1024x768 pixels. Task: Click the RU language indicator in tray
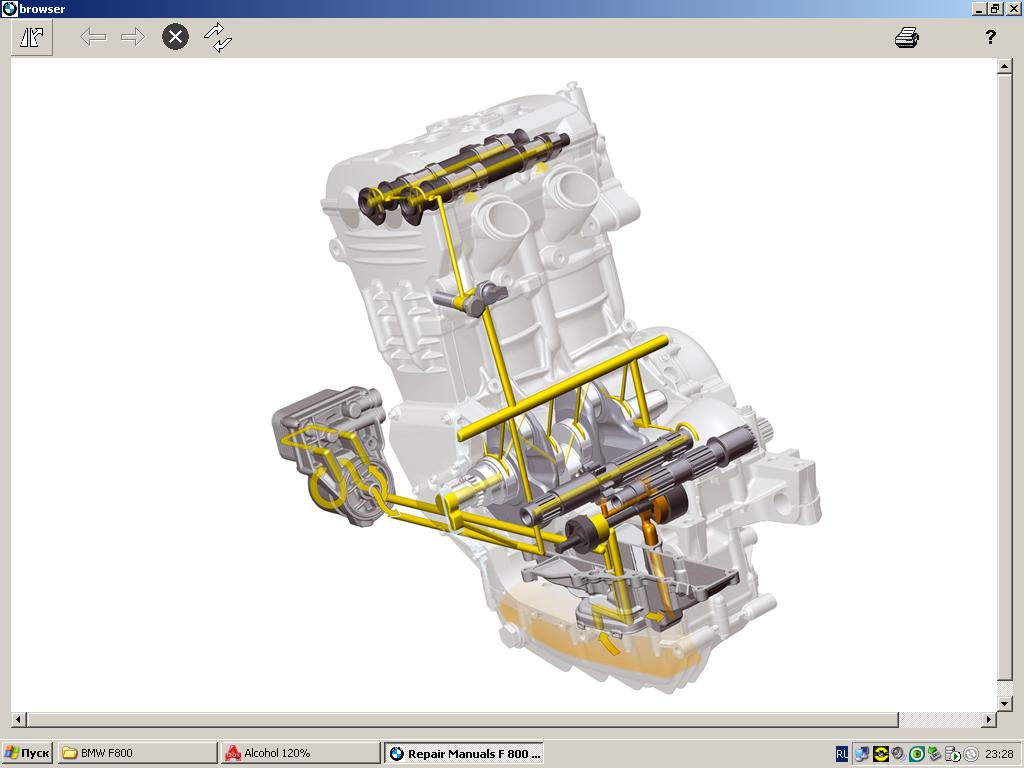pos(842,754)
